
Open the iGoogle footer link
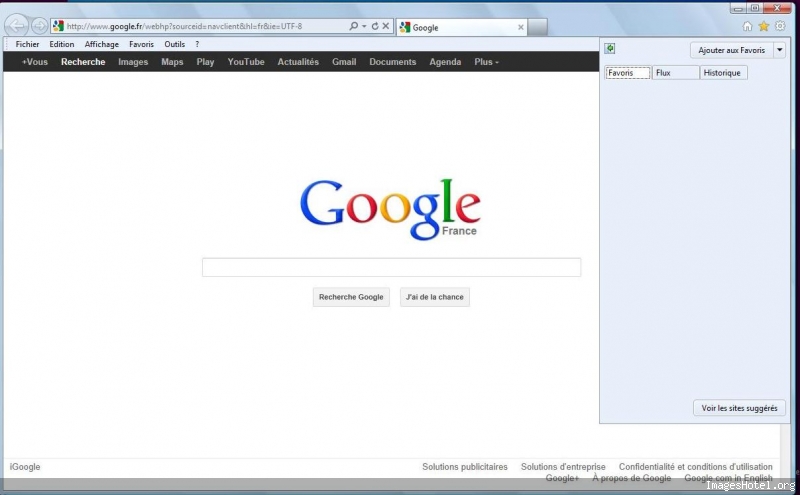(25, 467)
